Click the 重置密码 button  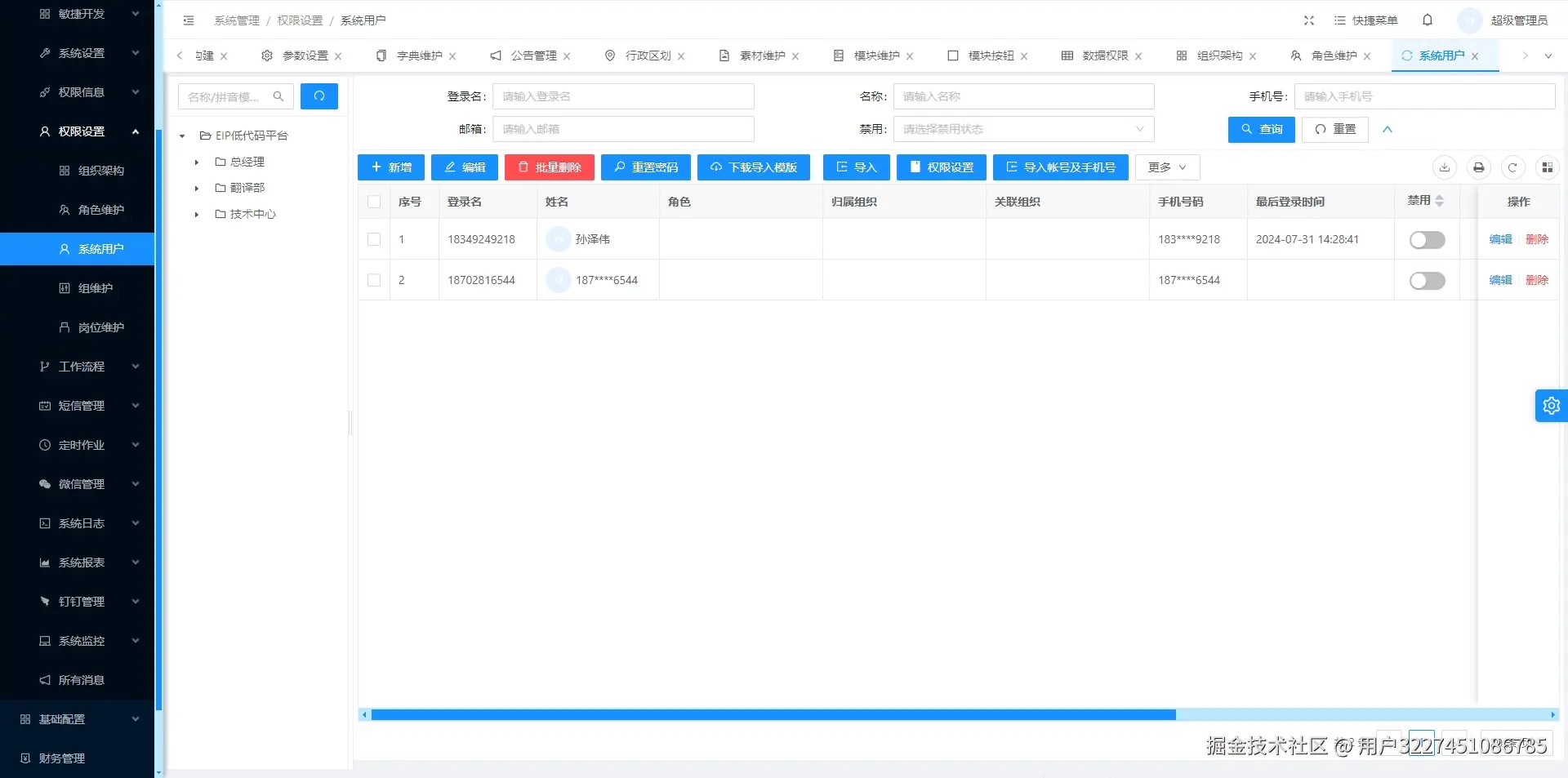point(646,167)
